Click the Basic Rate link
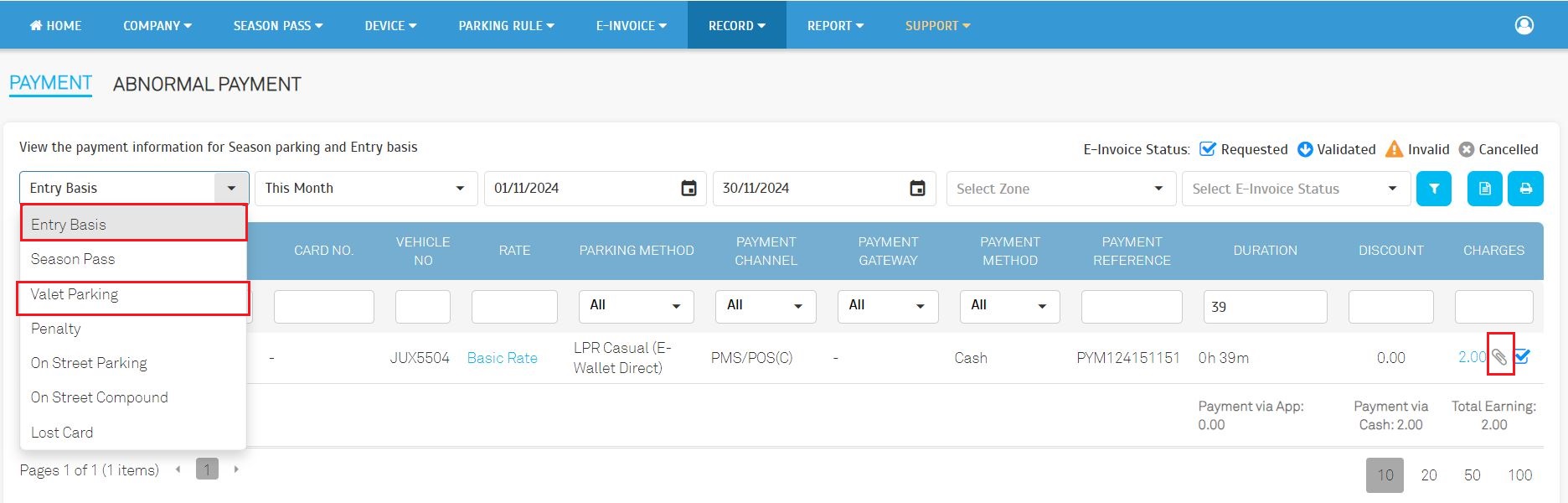The image size is (1568, 503). click(x=502, y=358)
